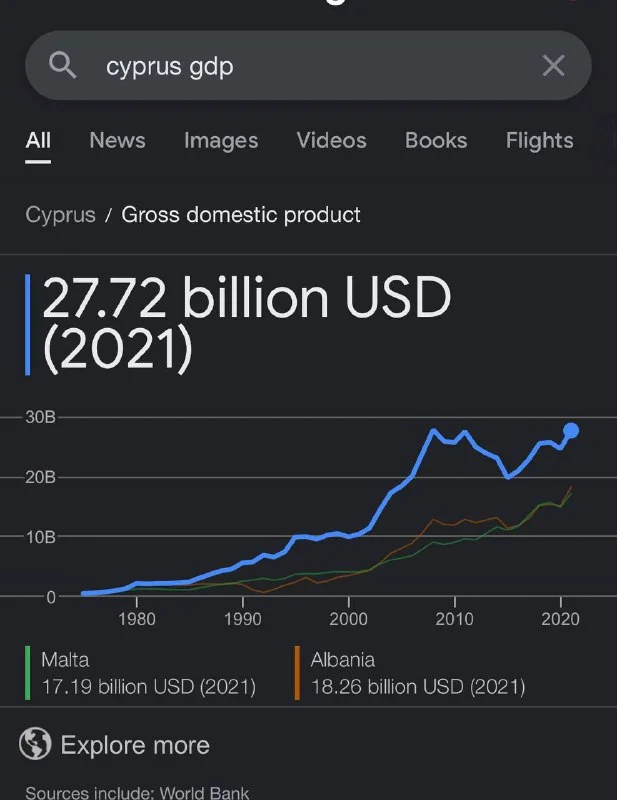
Task: Click Gross domestic product breadcrumb
Action: [x=240, y=215]
